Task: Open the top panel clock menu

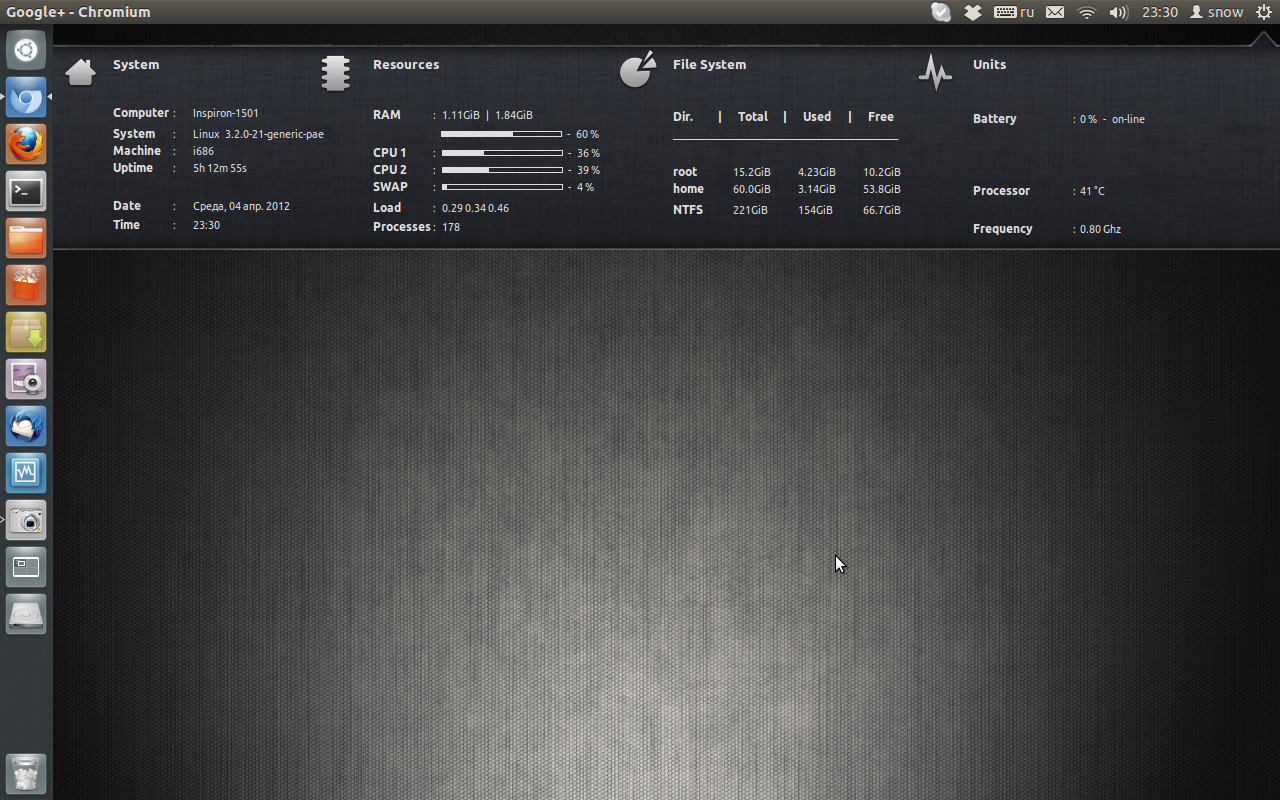Action: (1160, 12)
